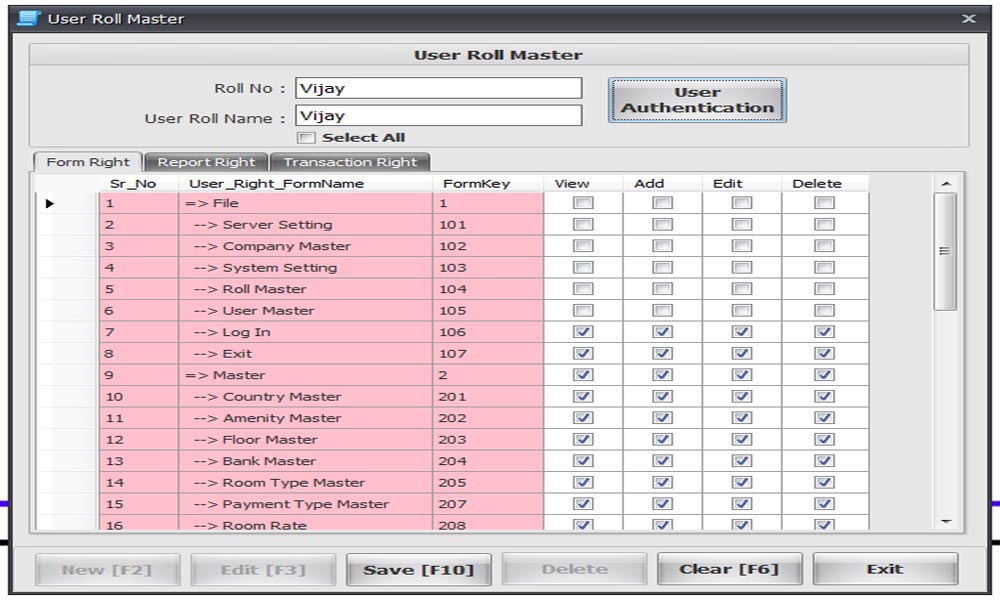Select the '=> File' form name cell
Viewport: 1000px width, 600px height.
tap(305, 203)
